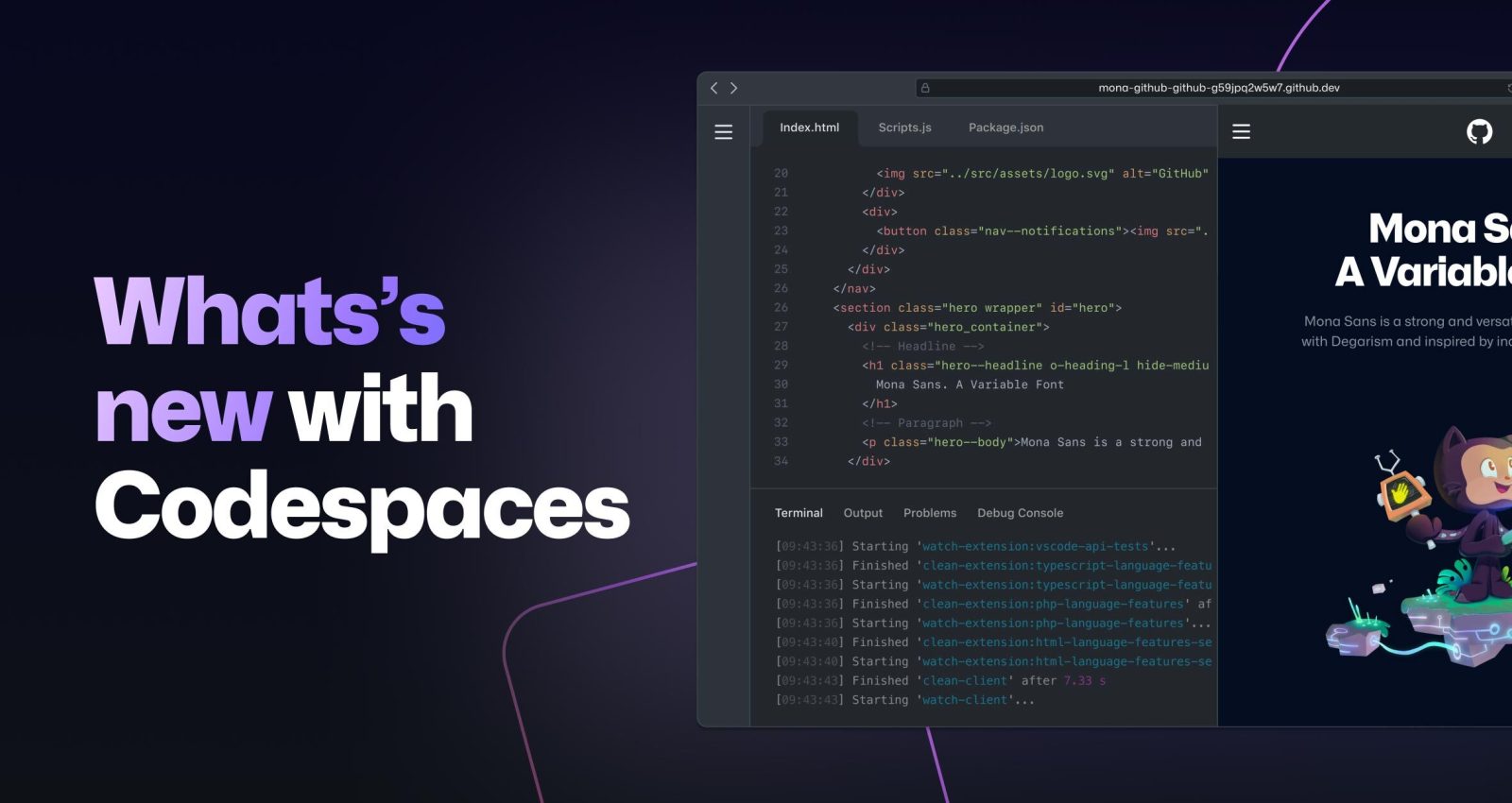The width and height of the screenshot is (1512, 803).
Task: Select the Output panel tab
Action: click(x=863, y=513)
